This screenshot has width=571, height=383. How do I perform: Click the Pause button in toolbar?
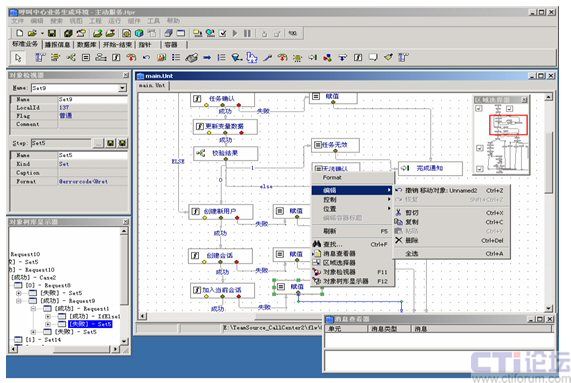point(247,33)
